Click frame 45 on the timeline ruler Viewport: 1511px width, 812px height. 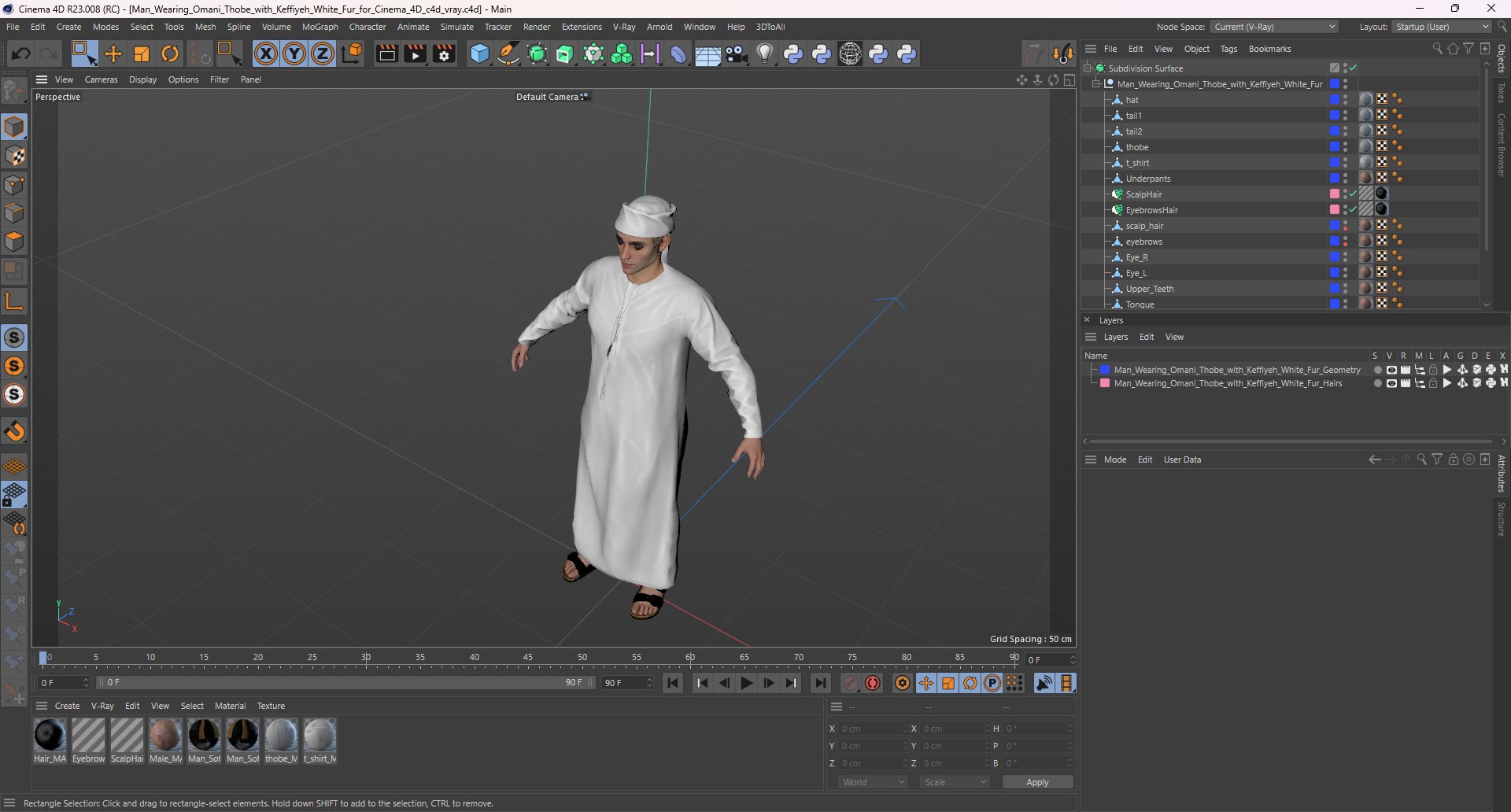[x=528, y=658]
